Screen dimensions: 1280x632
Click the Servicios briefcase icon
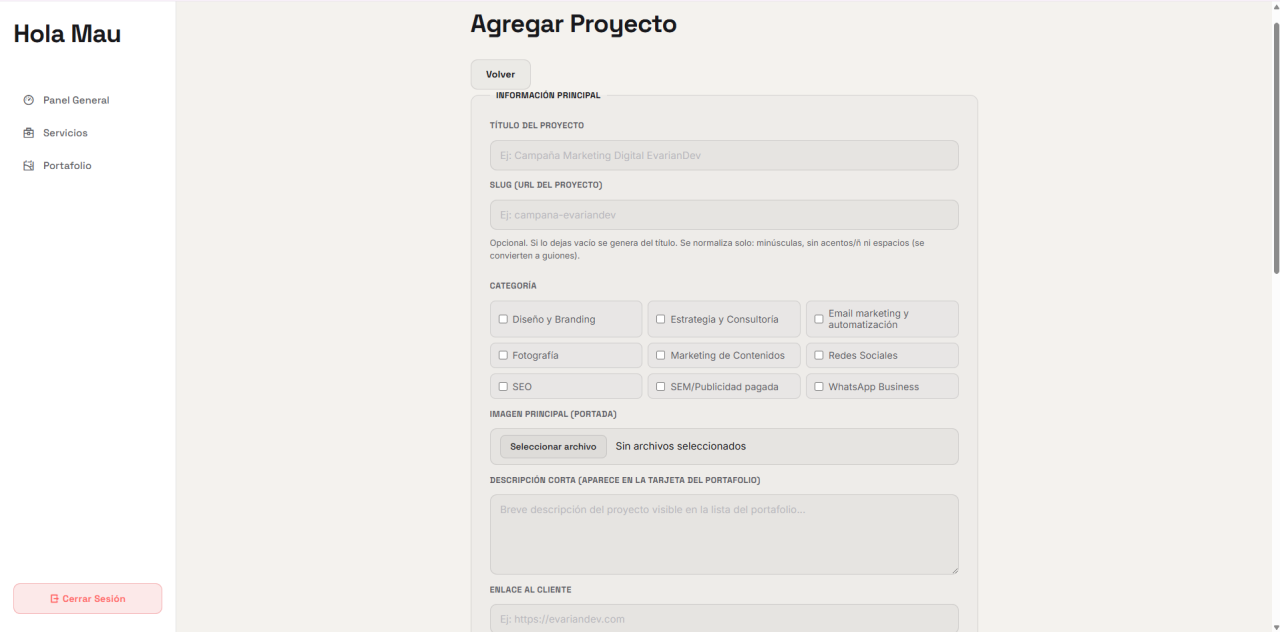(x=28, y=133)
